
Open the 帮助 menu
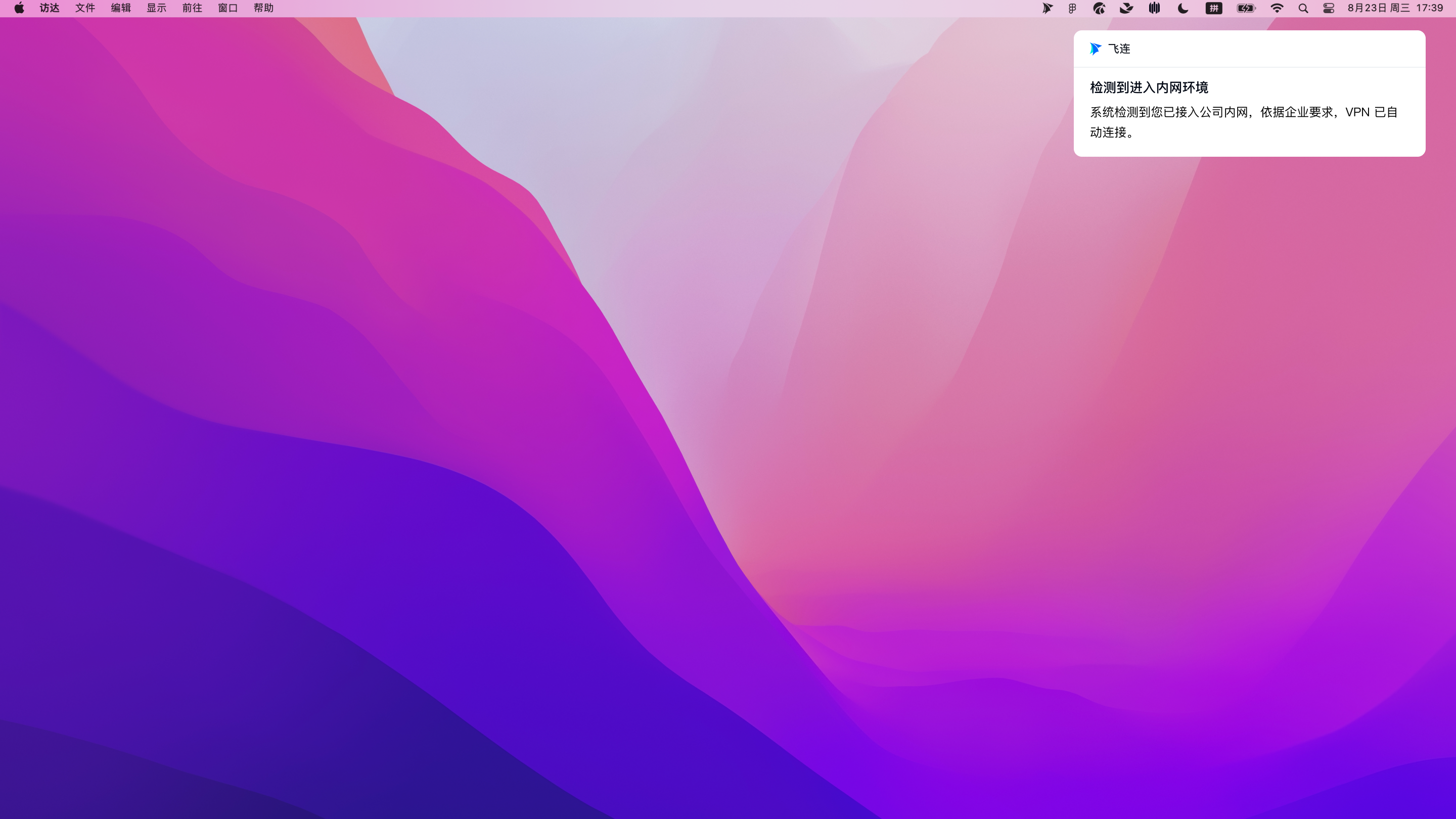[263, 8]
